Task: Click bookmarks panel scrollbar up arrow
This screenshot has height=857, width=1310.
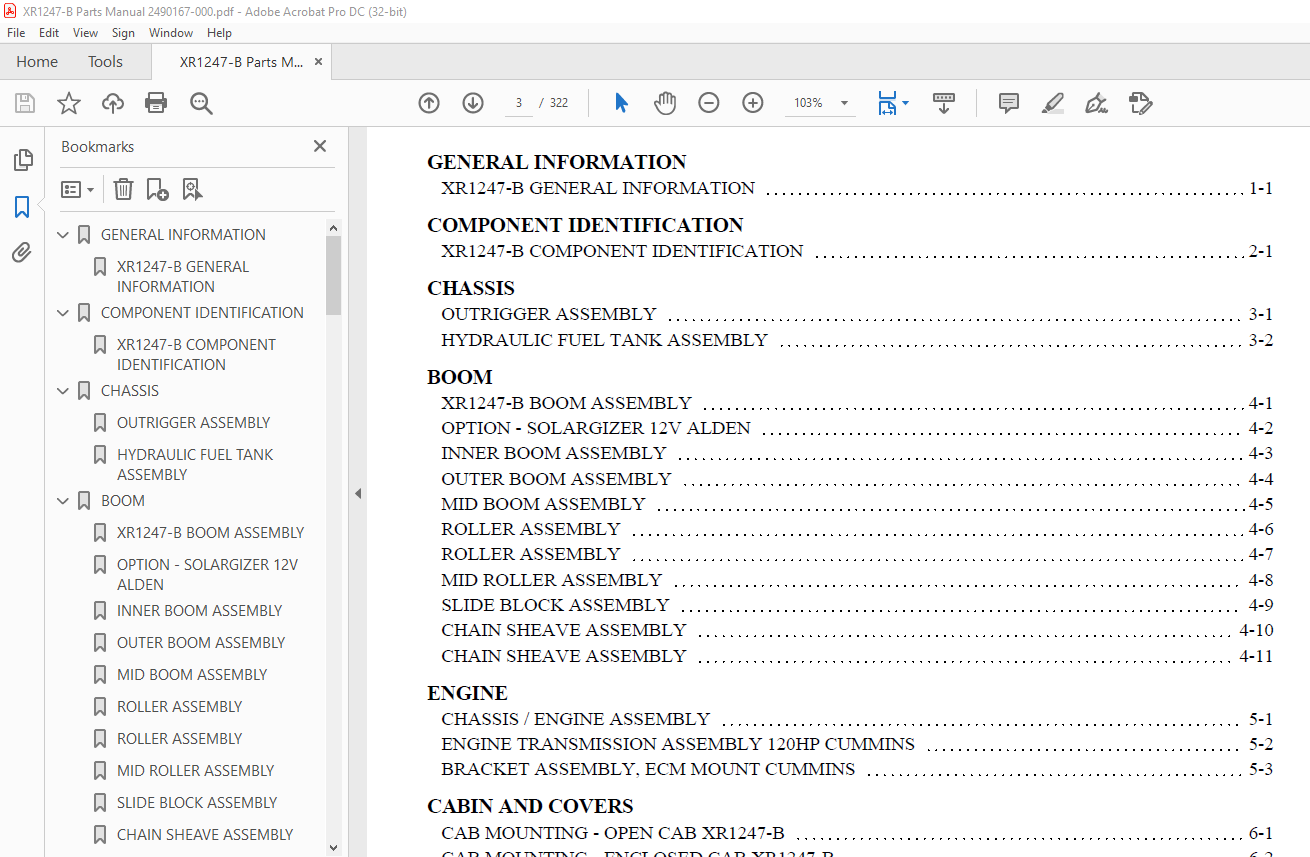Action: pyautogui.click(x=334, y=228)
